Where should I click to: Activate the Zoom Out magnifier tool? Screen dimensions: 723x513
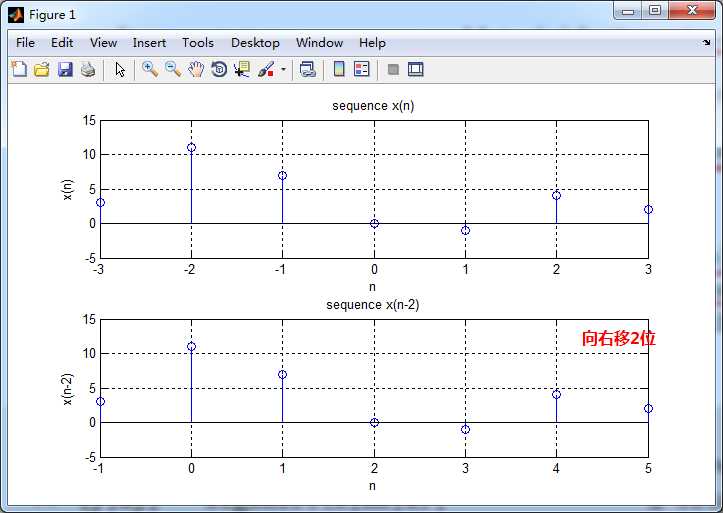(x=173, y=70)
